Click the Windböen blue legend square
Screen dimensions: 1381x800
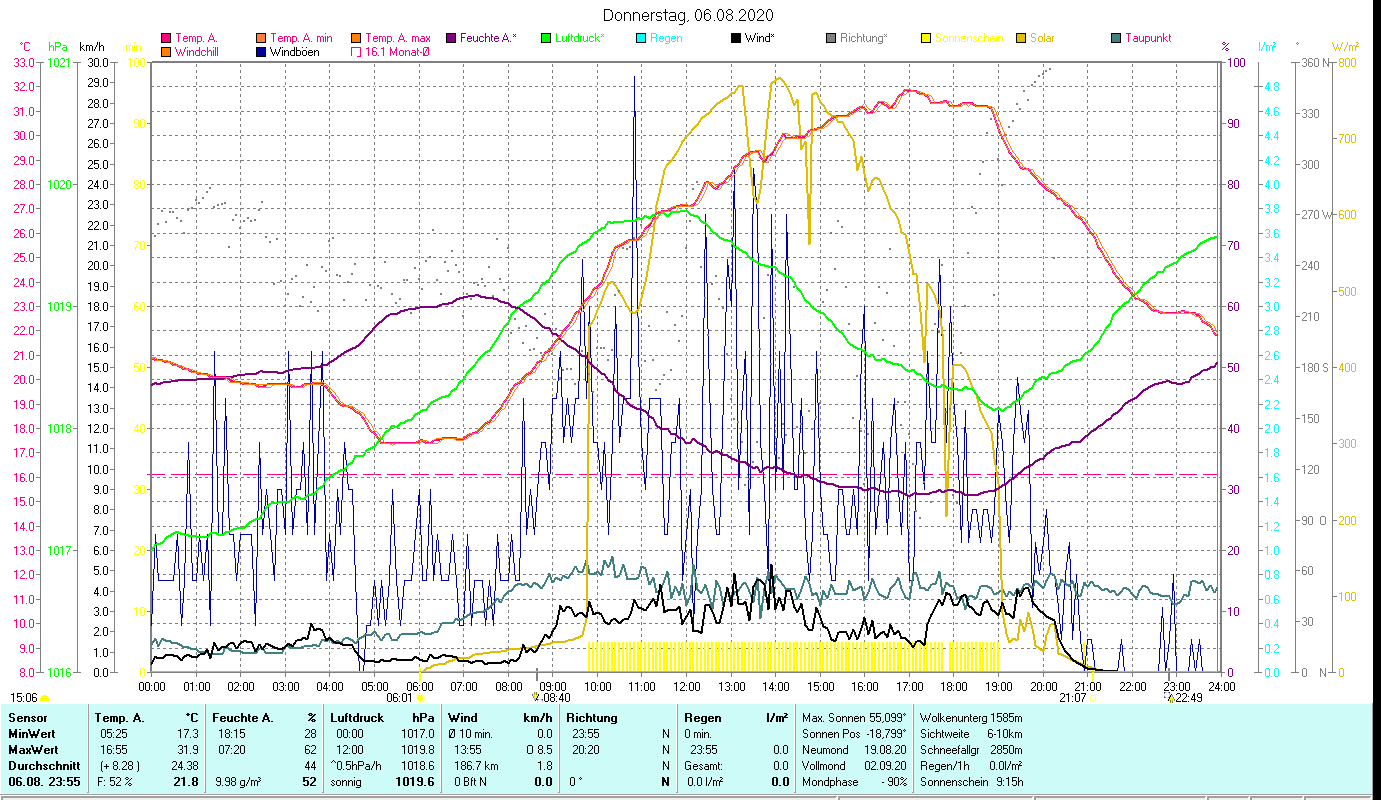(x=261, y=52)
